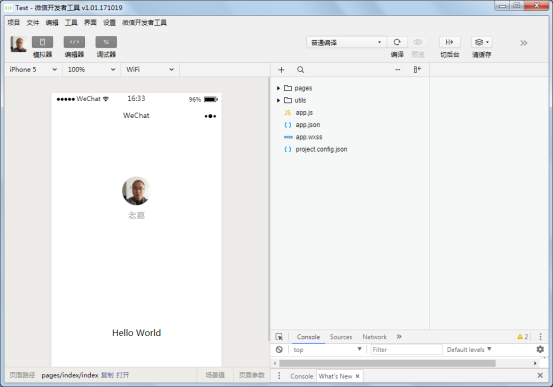Click the 场景值 button
This screenshot has height=387, width=553.
[x=215, y=375]
